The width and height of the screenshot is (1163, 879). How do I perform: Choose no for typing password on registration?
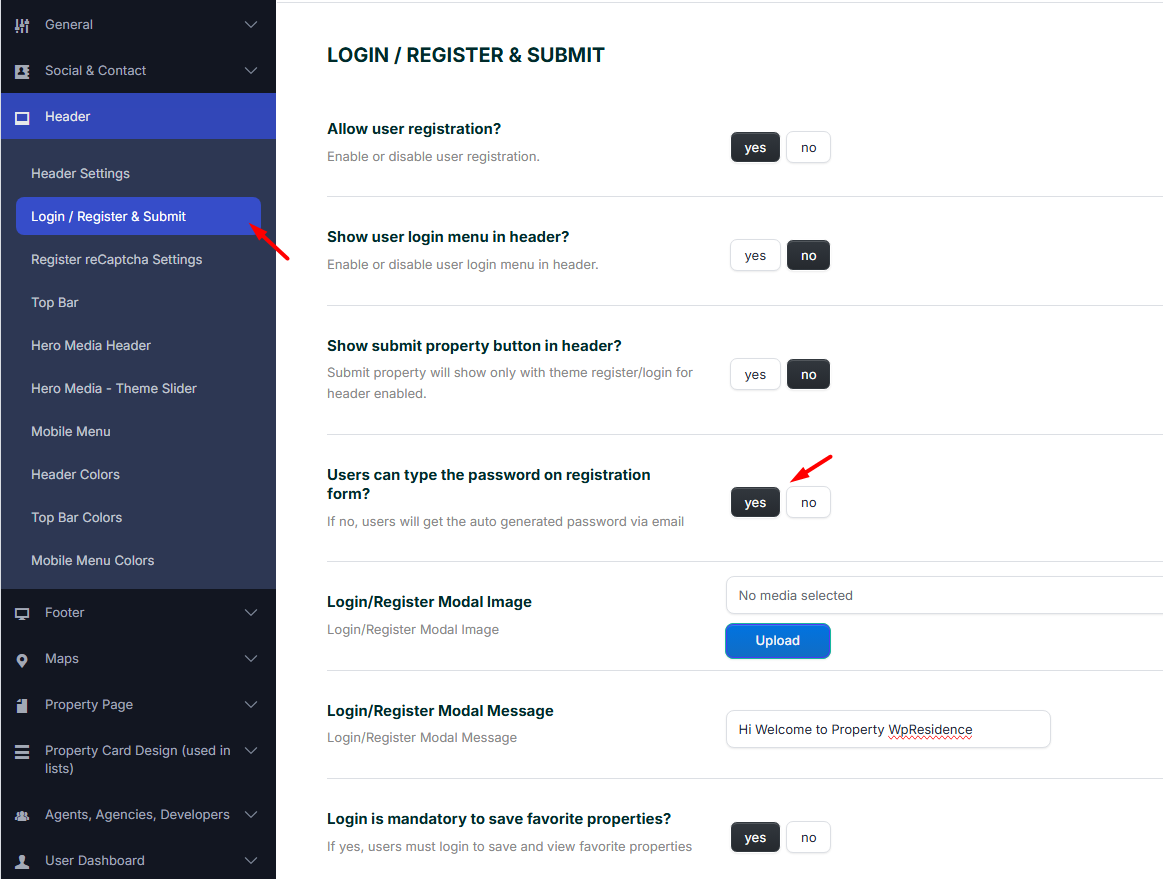click(808, 502)
